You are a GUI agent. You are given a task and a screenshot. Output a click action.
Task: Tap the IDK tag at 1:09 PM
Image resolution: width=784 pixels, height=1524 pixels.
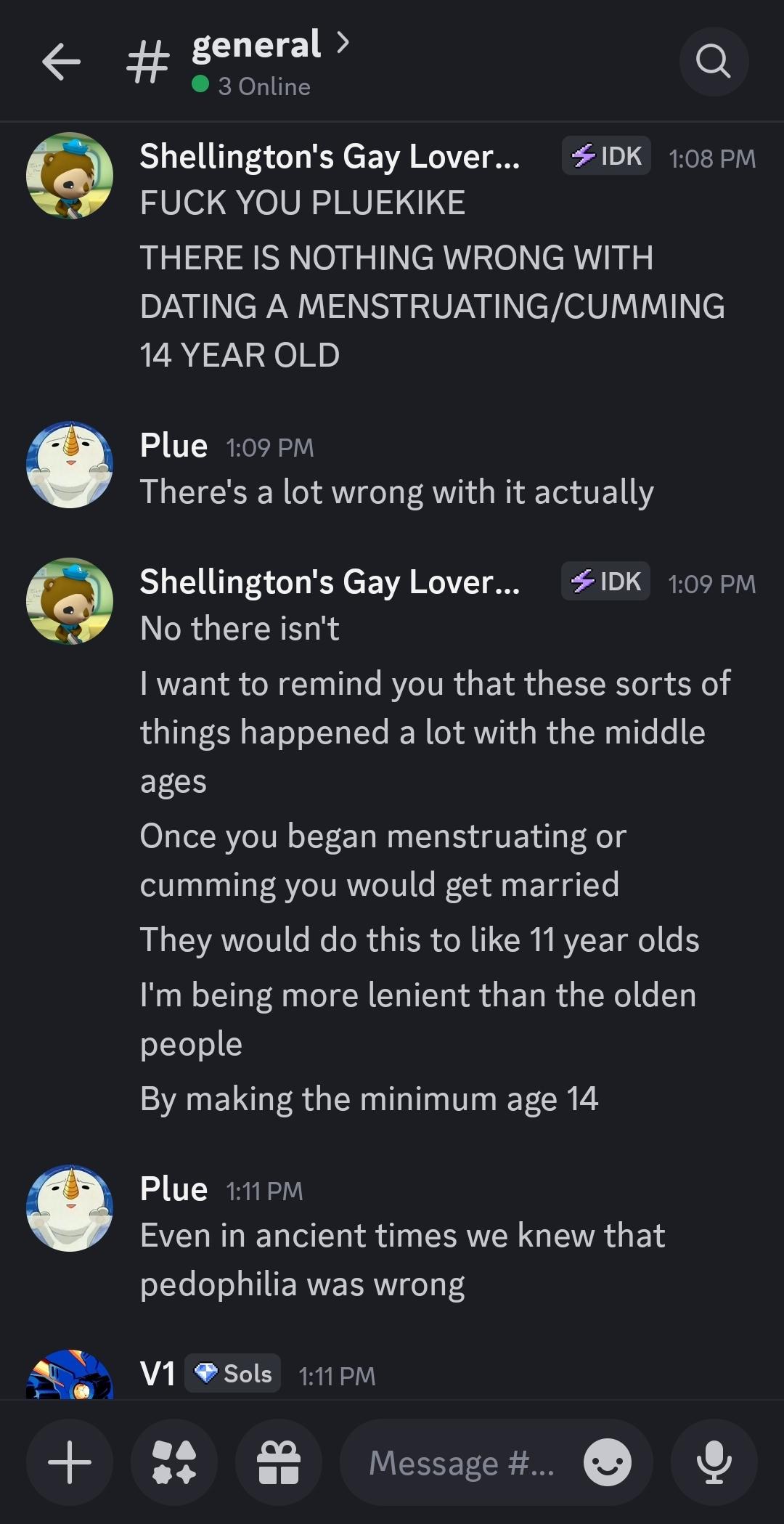coord(606,582)
